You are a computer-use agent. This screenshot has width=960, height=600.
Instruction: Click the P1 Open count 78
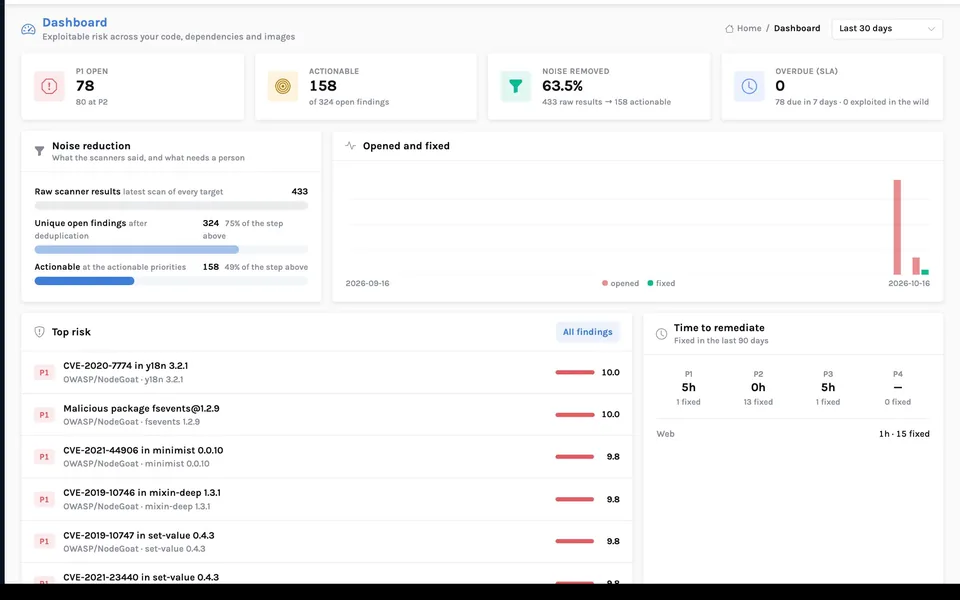(x=84, y=86)
